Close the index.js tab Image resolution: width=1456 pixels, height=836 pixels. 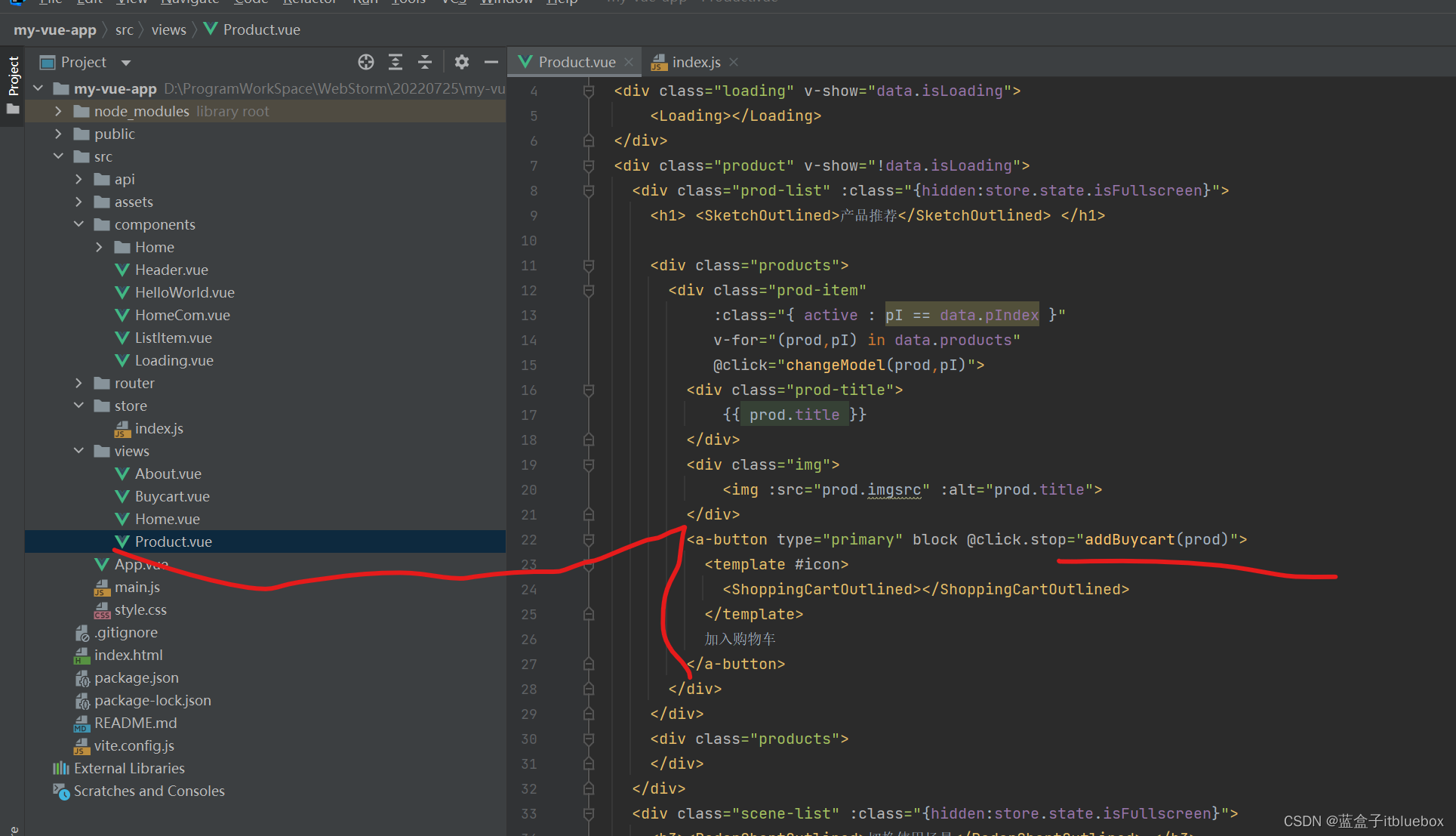tap(734, 62)
